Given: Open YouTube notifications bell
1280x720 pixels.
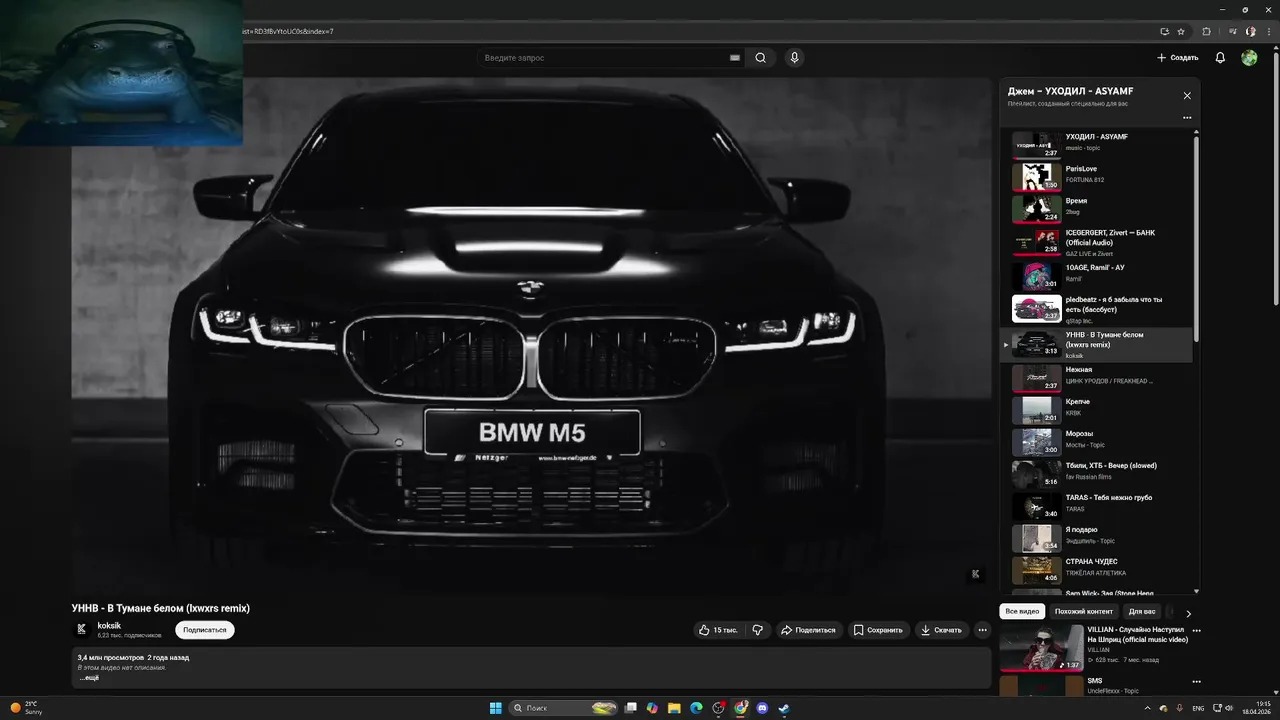Looking at the screenshot, I should (1220, 58).
